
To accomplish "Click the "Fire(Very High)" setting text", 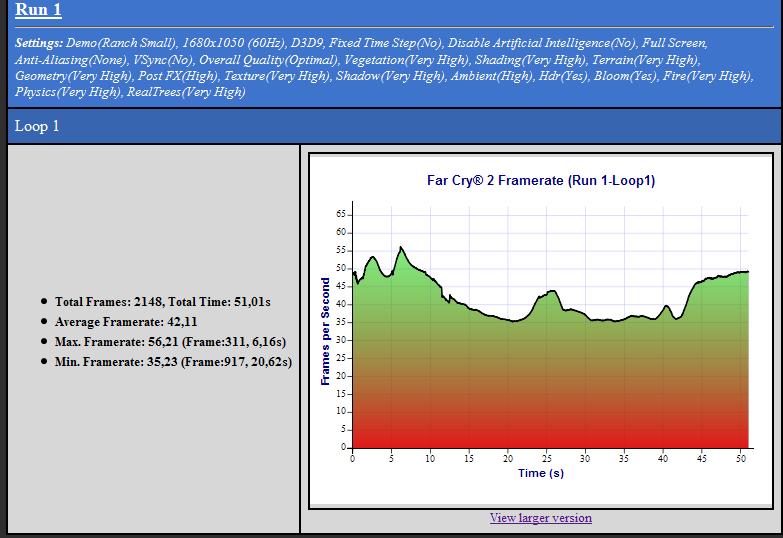I will pyautogui.click(x=708, y=76).
